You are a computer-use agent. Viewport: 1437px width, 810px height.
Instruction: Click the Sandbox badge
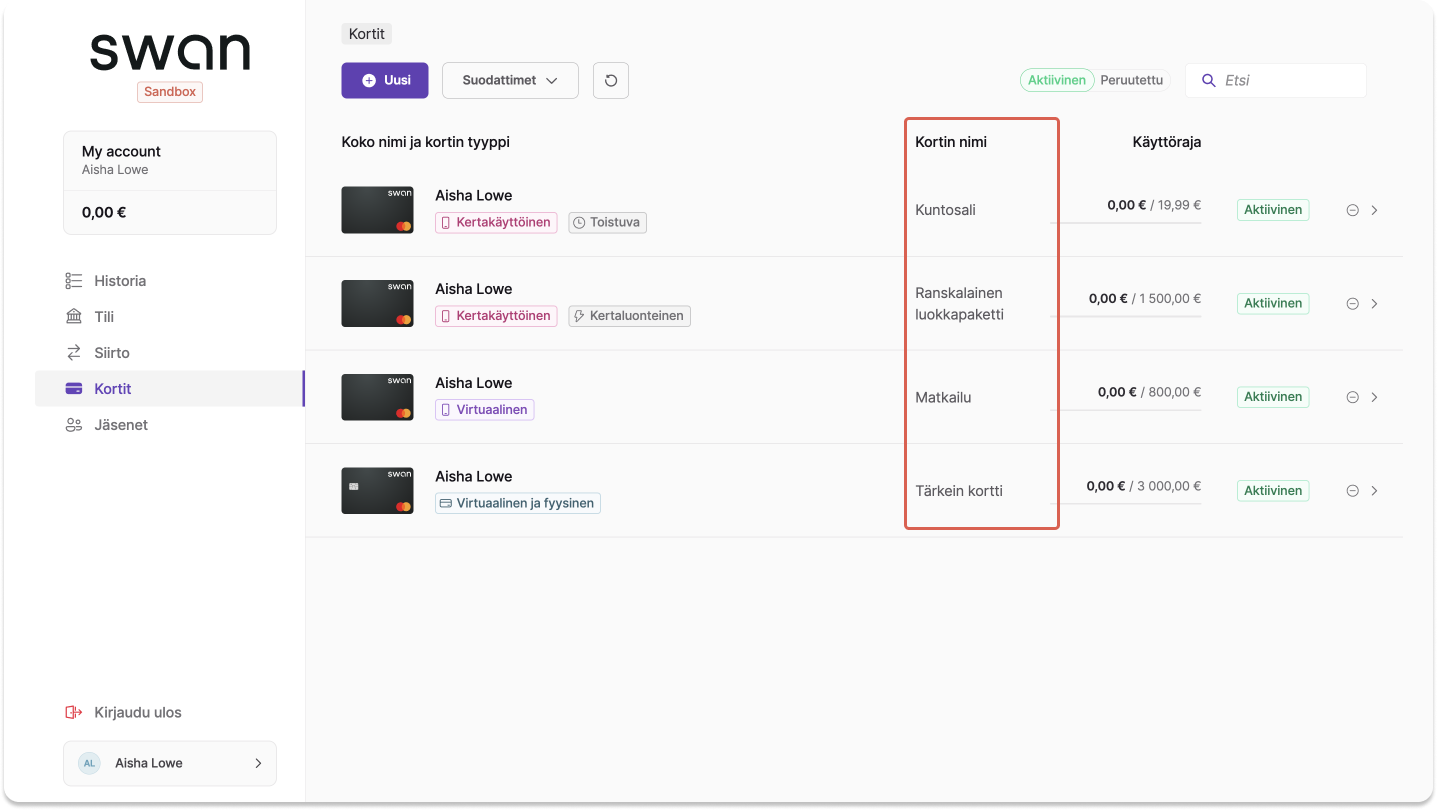170,92
